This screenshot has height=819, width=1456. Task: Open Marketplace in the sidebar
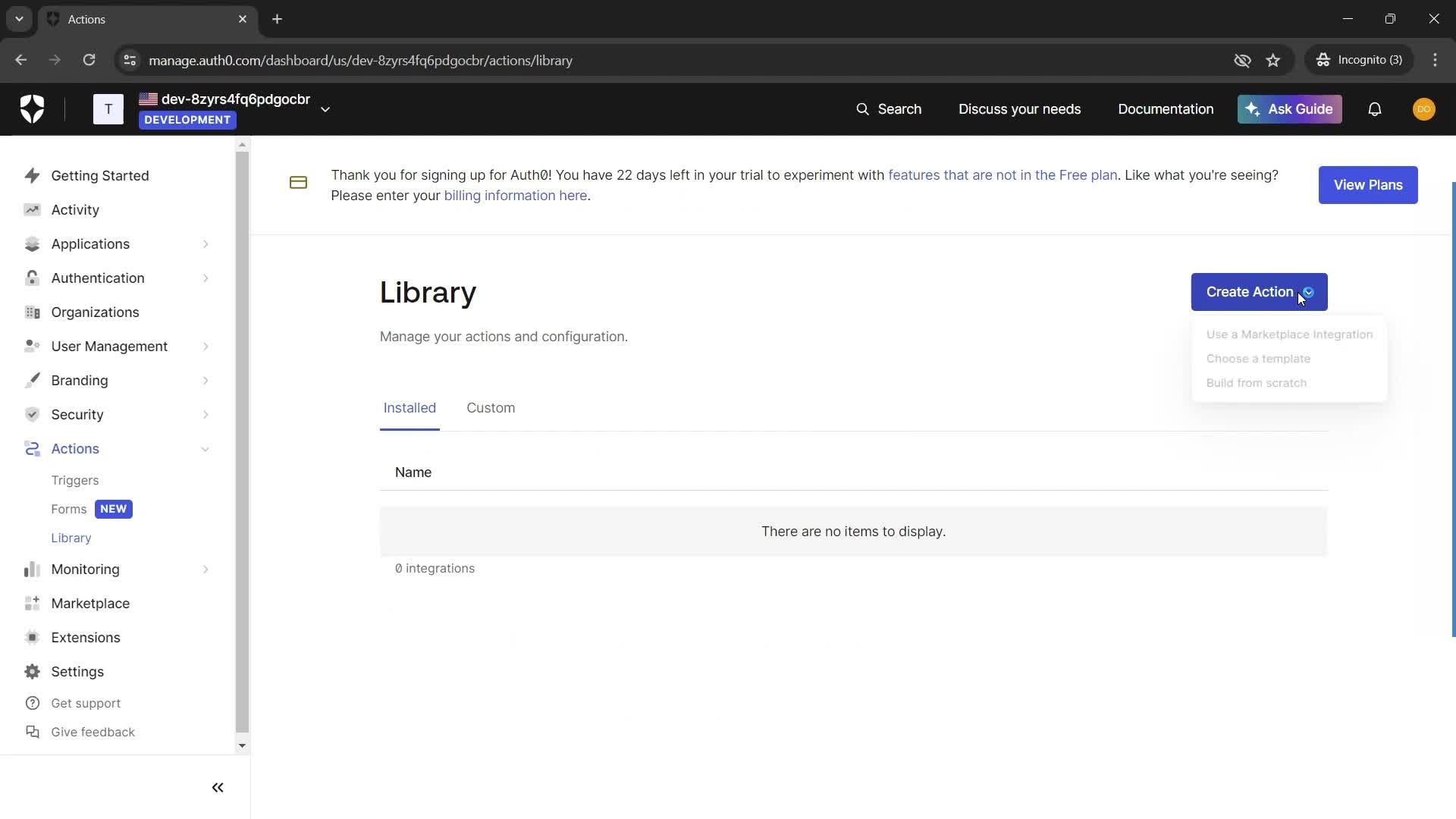point(90,604)
